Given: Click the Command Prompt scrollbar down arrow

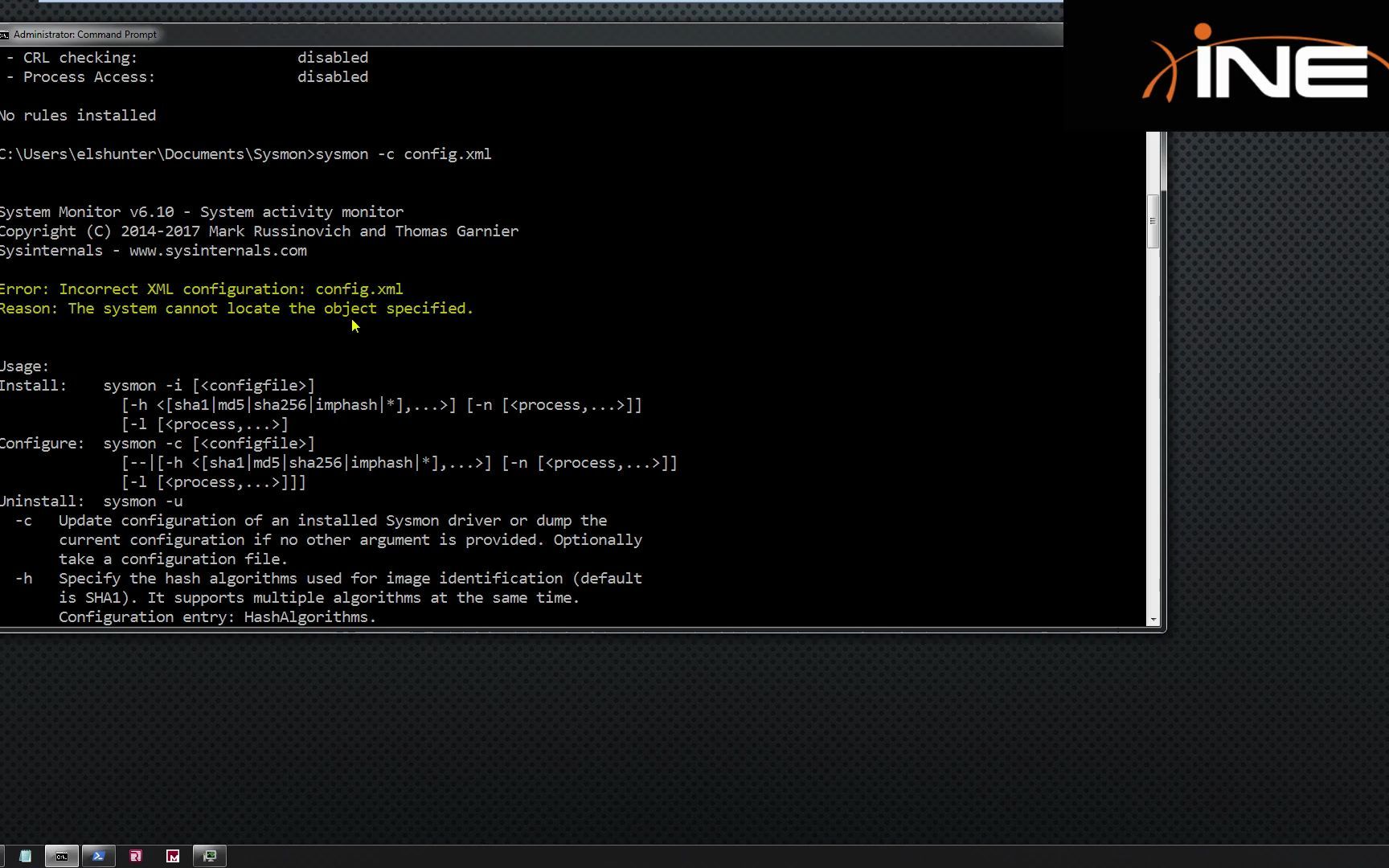Looking at the screenshot, I should (x=1153, y=620).
